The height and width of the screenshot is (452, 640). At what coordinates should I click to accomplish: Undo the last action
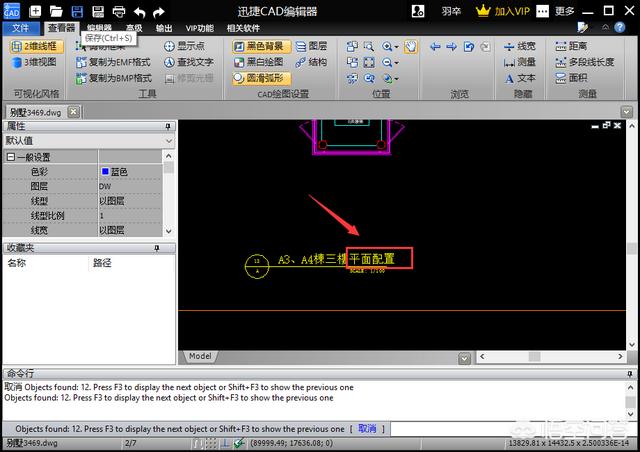[140, 12]
